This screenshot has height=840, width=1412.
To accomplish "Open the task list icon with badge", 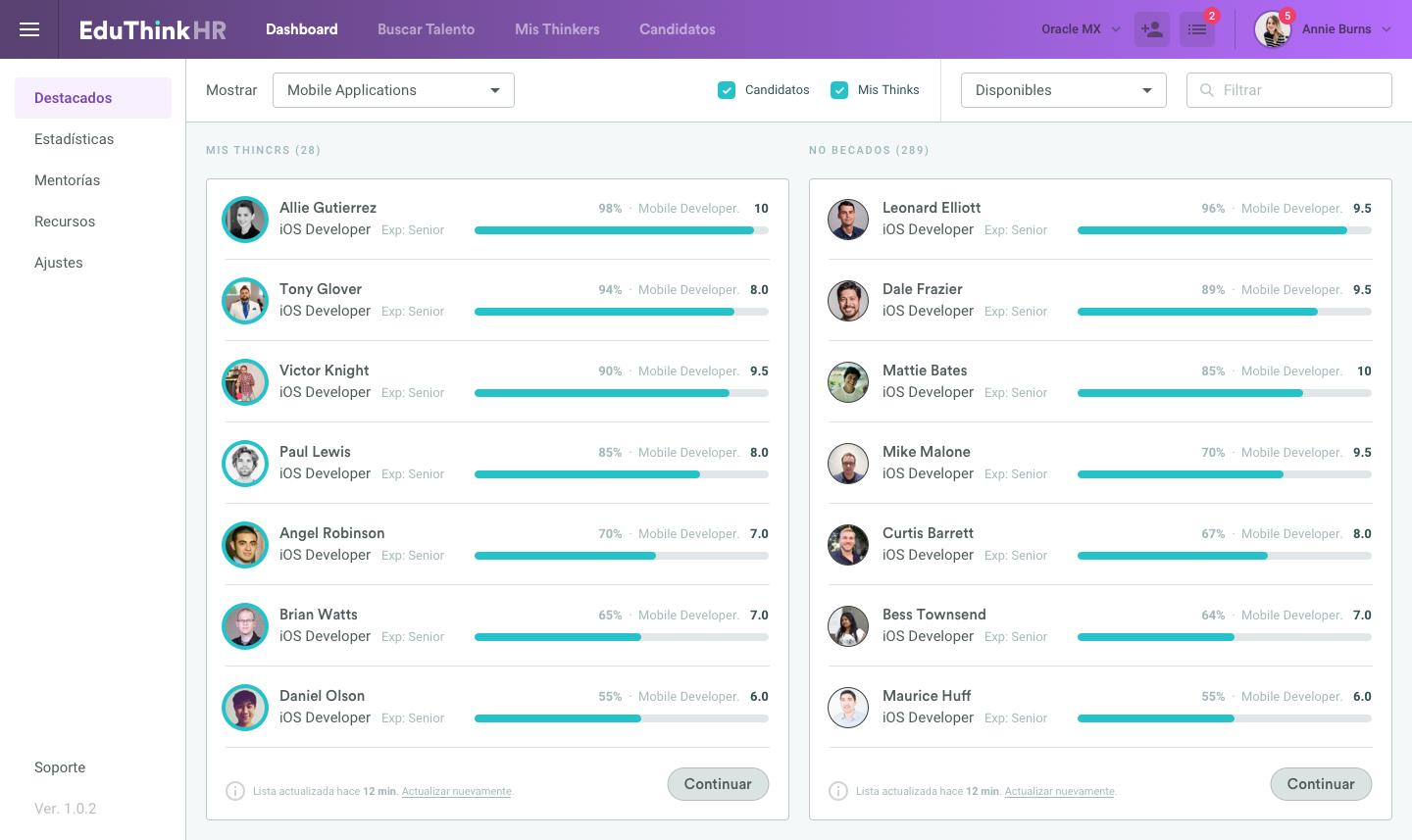I will pyautogui.click(x=1197, y=29).
